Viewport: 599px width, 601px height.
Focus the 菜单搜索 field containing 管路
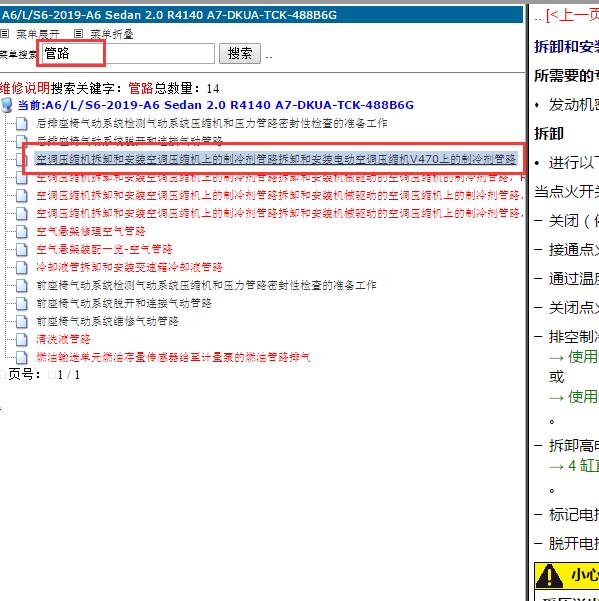coord(126,53)
